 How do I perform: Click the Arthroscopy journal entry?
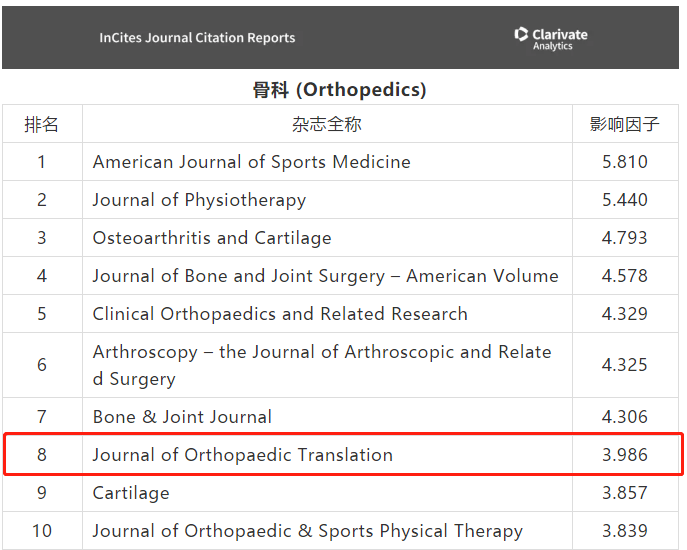[x=321, y=365]
